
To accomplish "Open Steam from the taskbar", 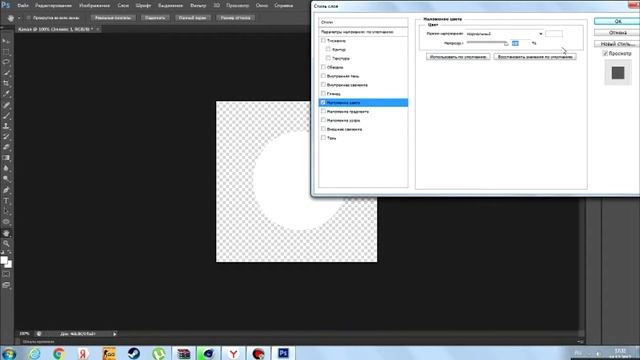I will point(134,353).
